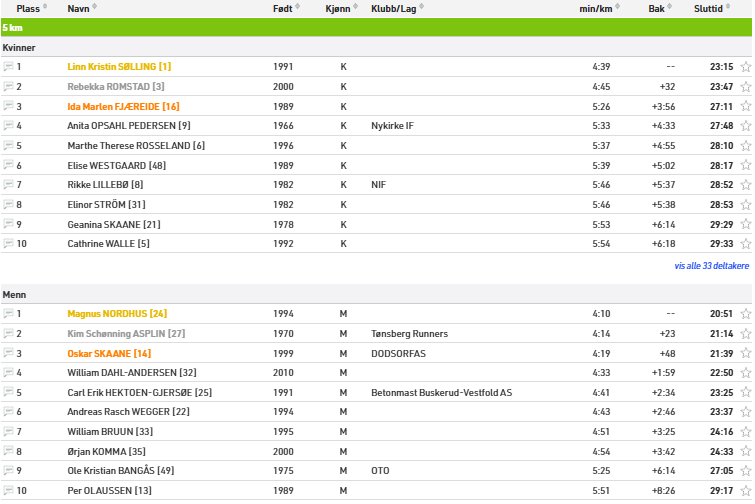
Task: Click comment icon next to Per Olaussen
Action: 9,491
